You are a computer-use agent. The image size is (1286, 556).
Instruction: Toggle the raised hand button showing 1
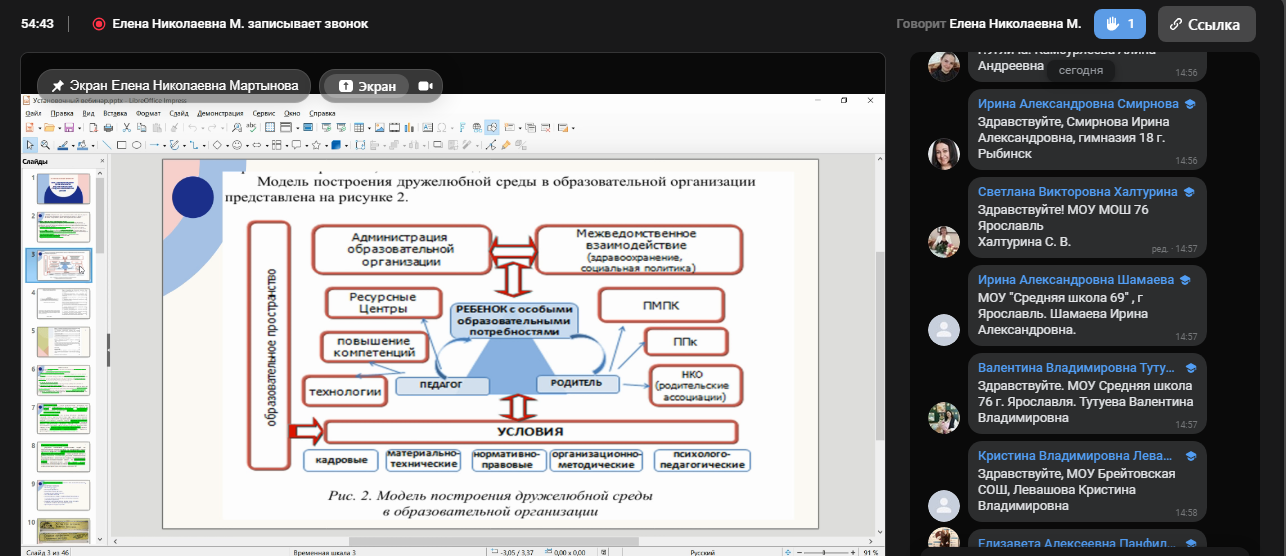coord(1120,24)
